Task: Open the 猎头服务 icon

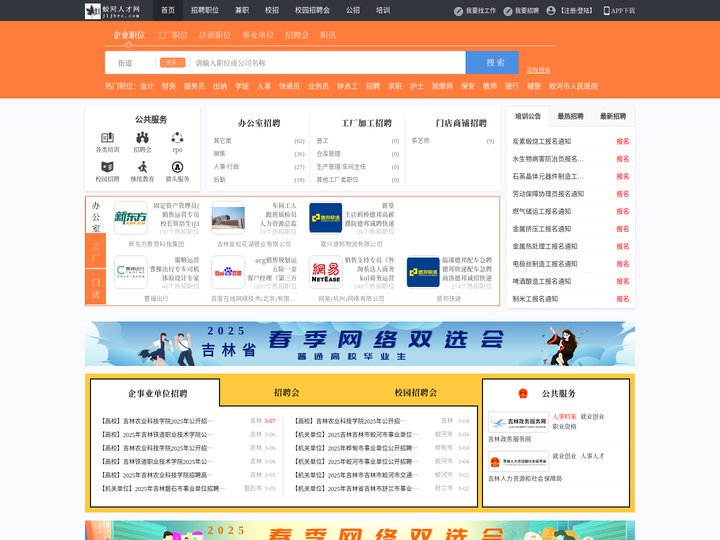Action: pos(177,167)
